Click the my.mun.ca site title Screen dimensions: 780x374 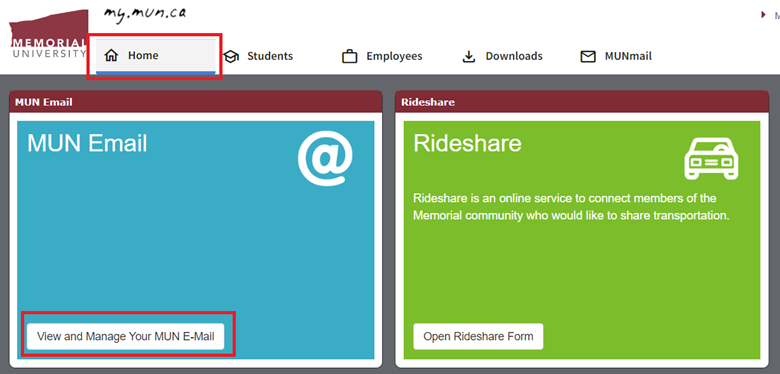(145, 13)
